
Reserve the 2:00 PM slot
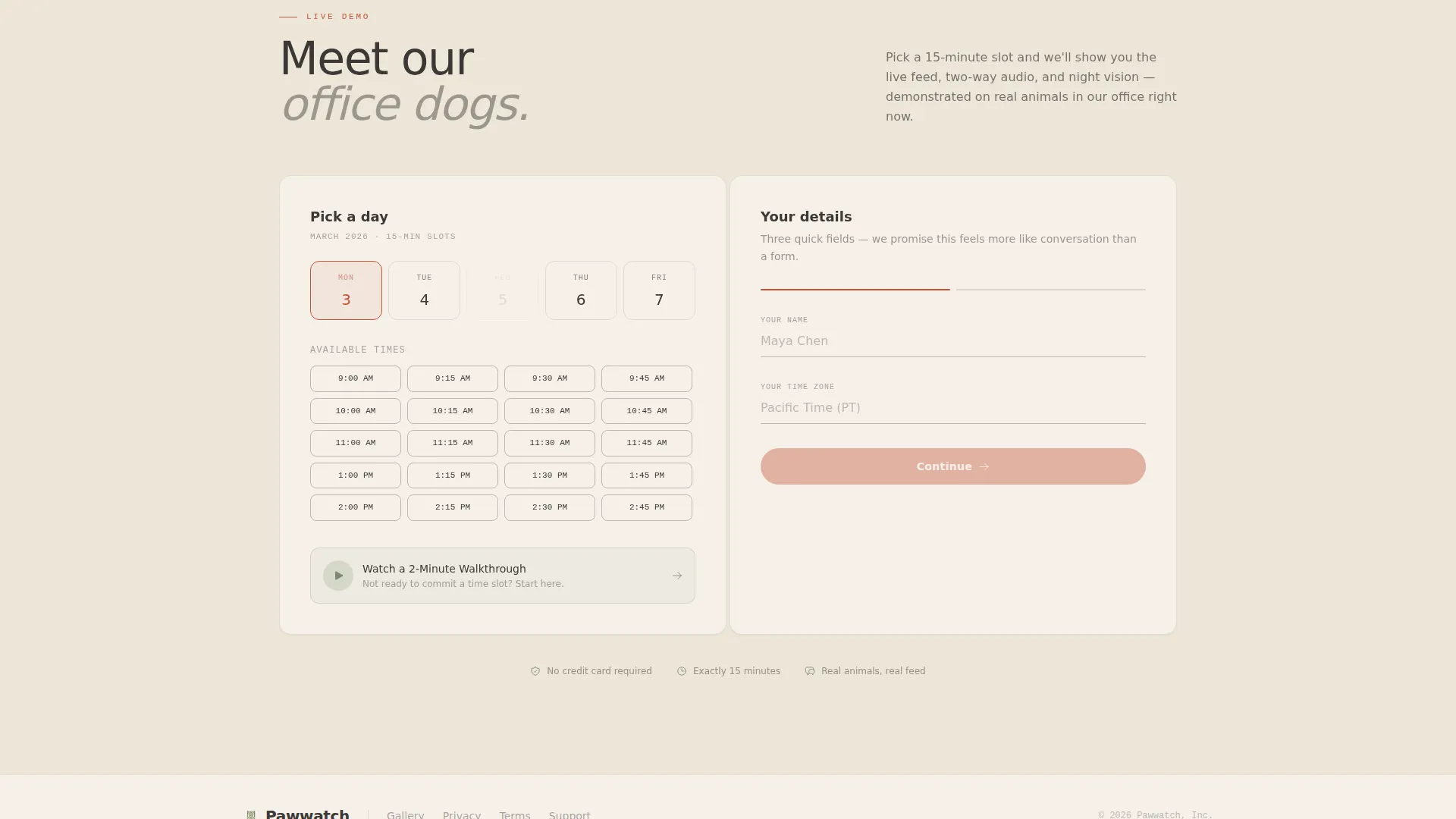click(x=356, y=507)
